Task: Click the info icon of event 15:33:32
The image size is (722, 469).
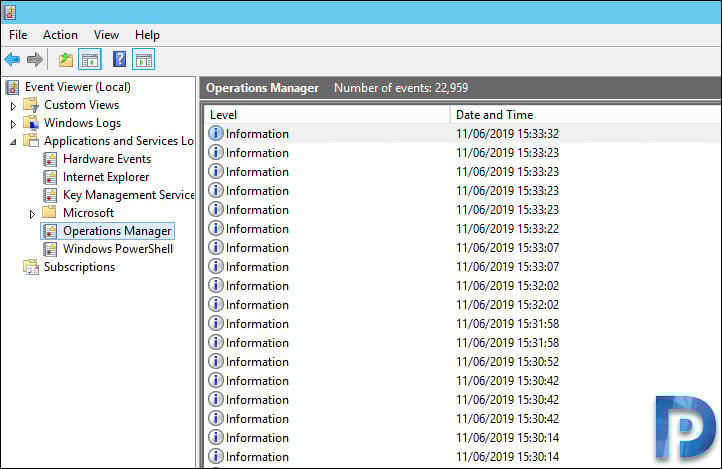Action: [215, 133]
